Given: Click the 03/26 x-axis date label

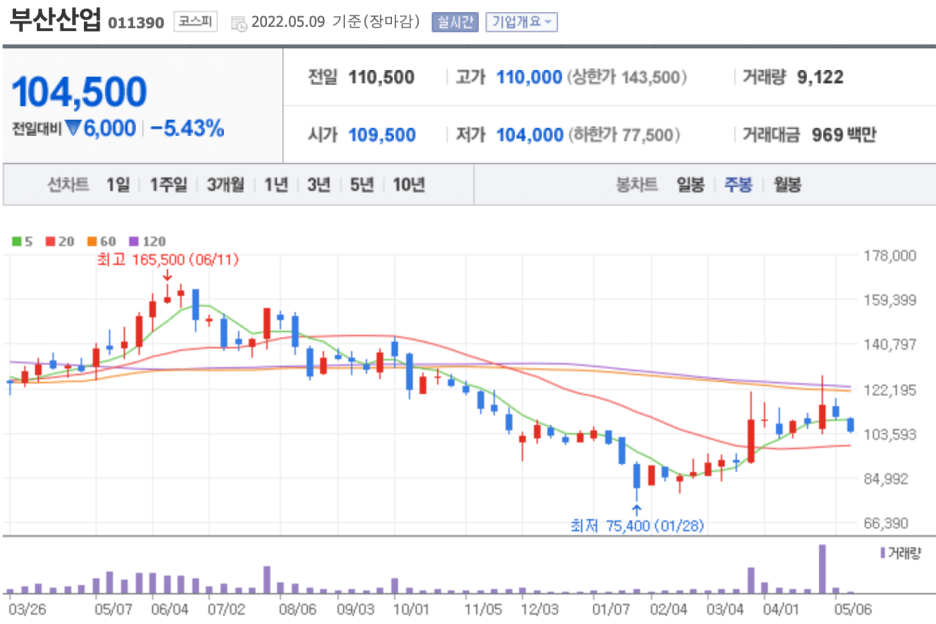Looking at the screenshot, I should click(x=27, y=609).
